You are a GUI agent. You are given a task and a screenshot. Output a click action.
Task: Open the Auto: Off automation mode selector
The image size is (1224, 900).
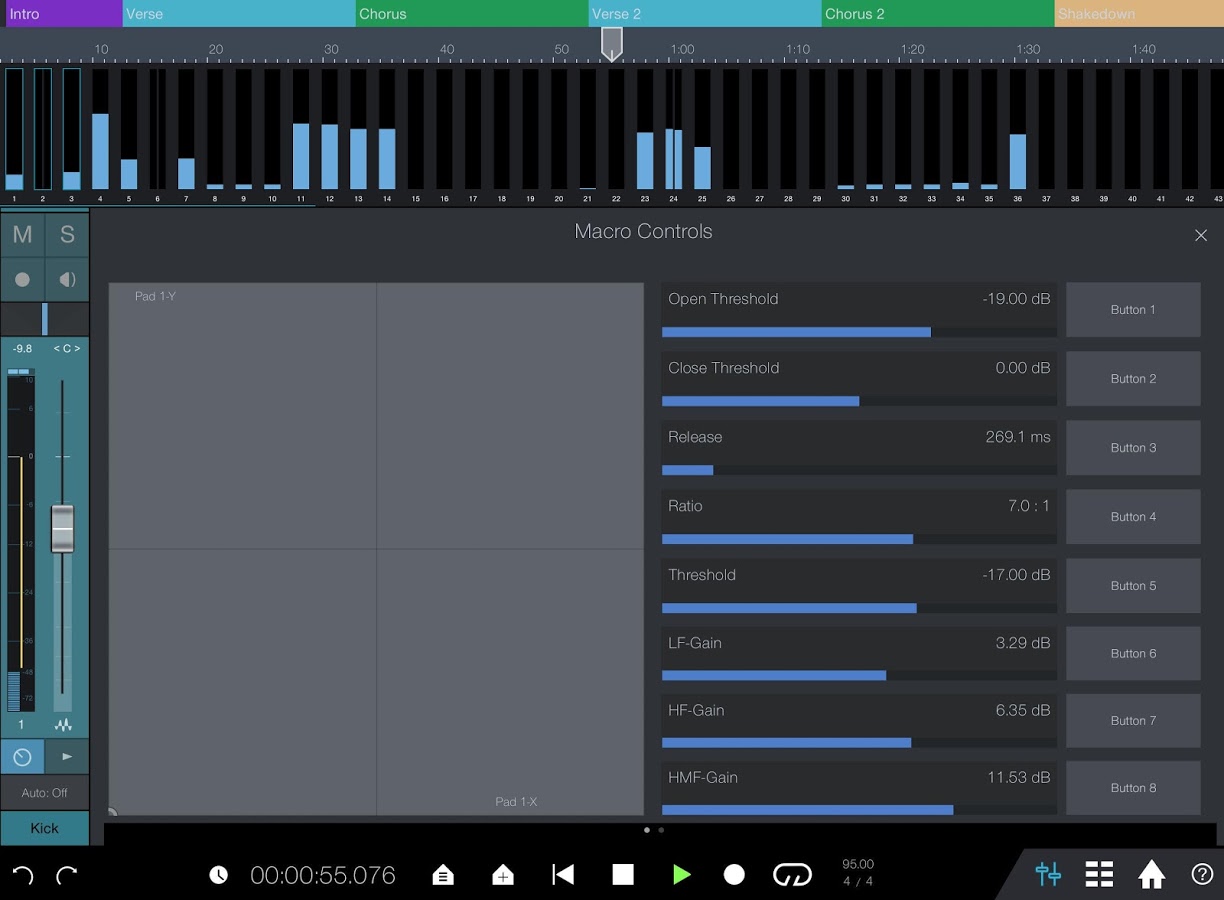coord(45,792)
